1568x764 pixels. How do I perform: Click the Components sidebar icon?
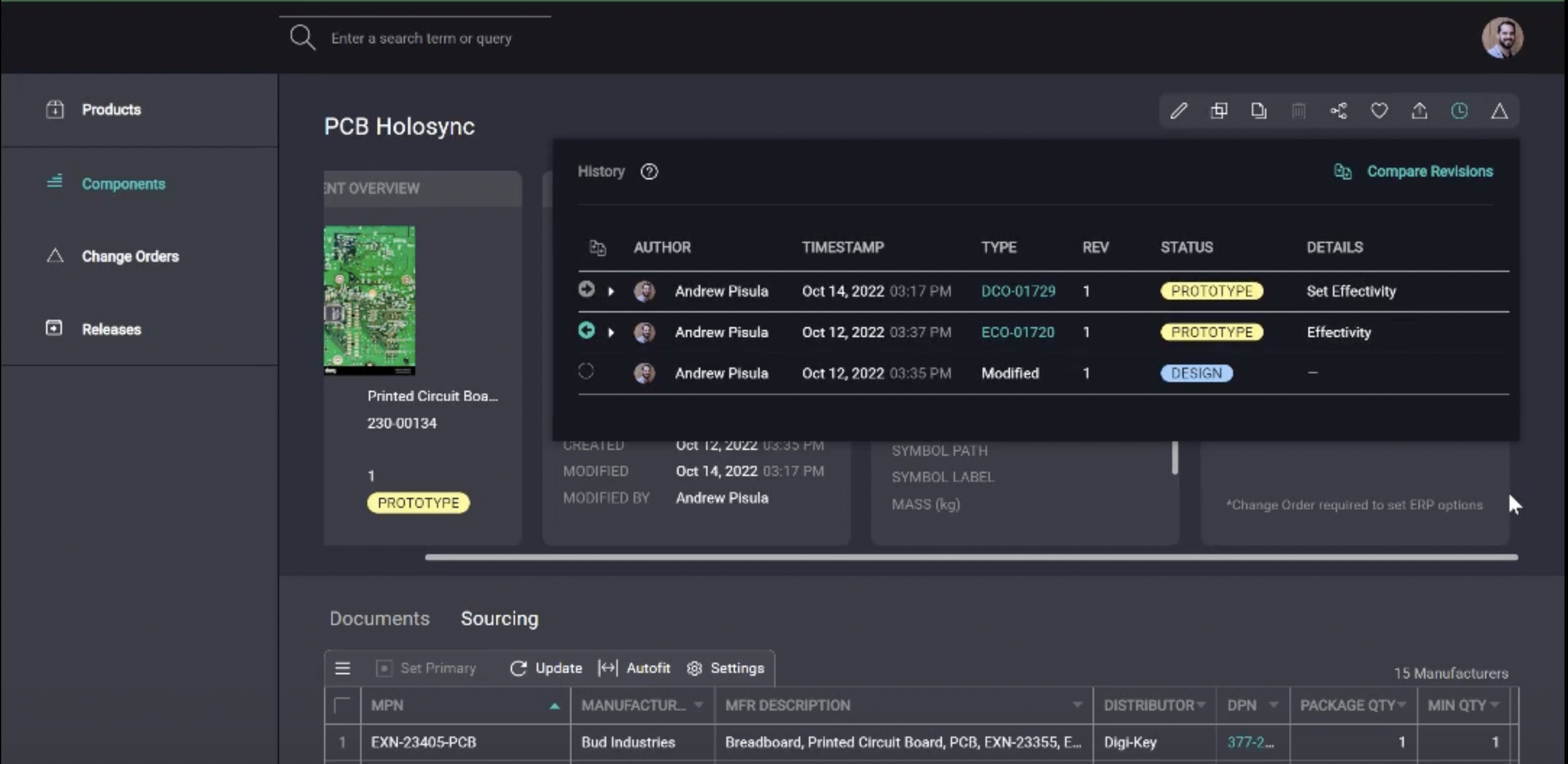coord(55,182)
